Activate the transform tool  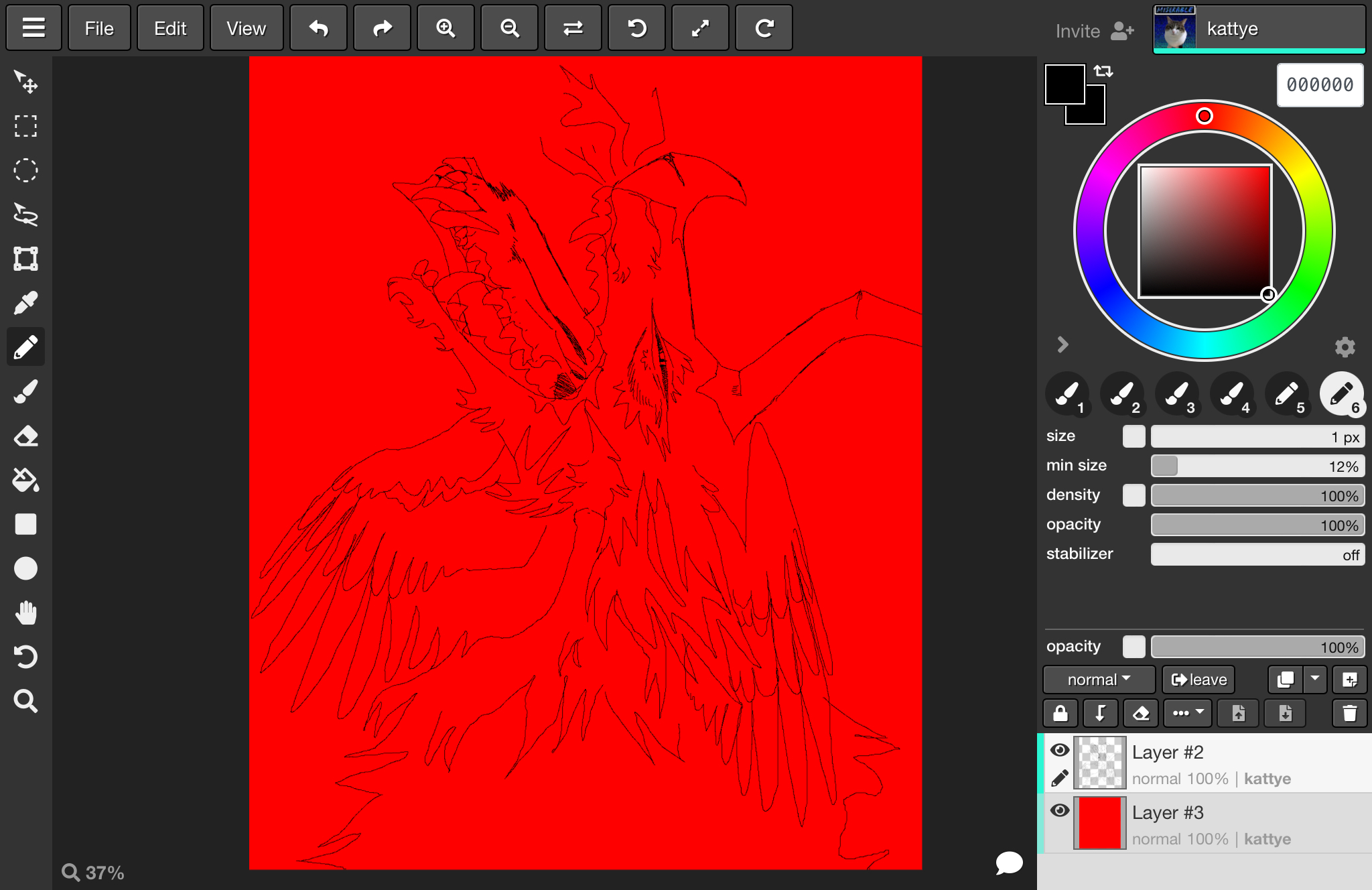(25, 259)
